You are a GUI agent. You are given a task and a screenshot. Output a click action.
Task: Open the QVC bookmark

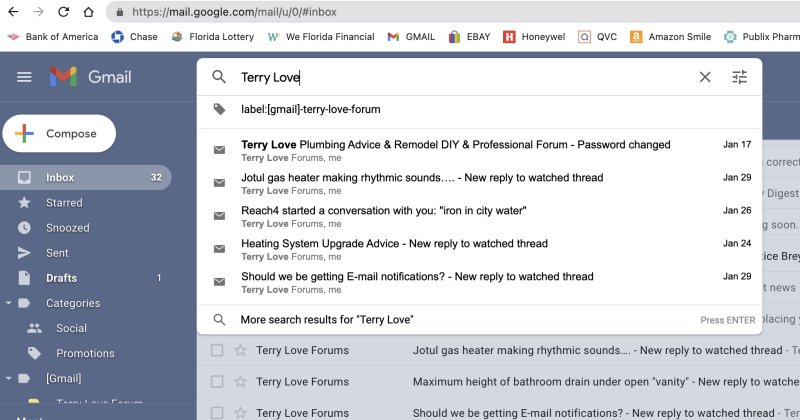coord(597,37)
